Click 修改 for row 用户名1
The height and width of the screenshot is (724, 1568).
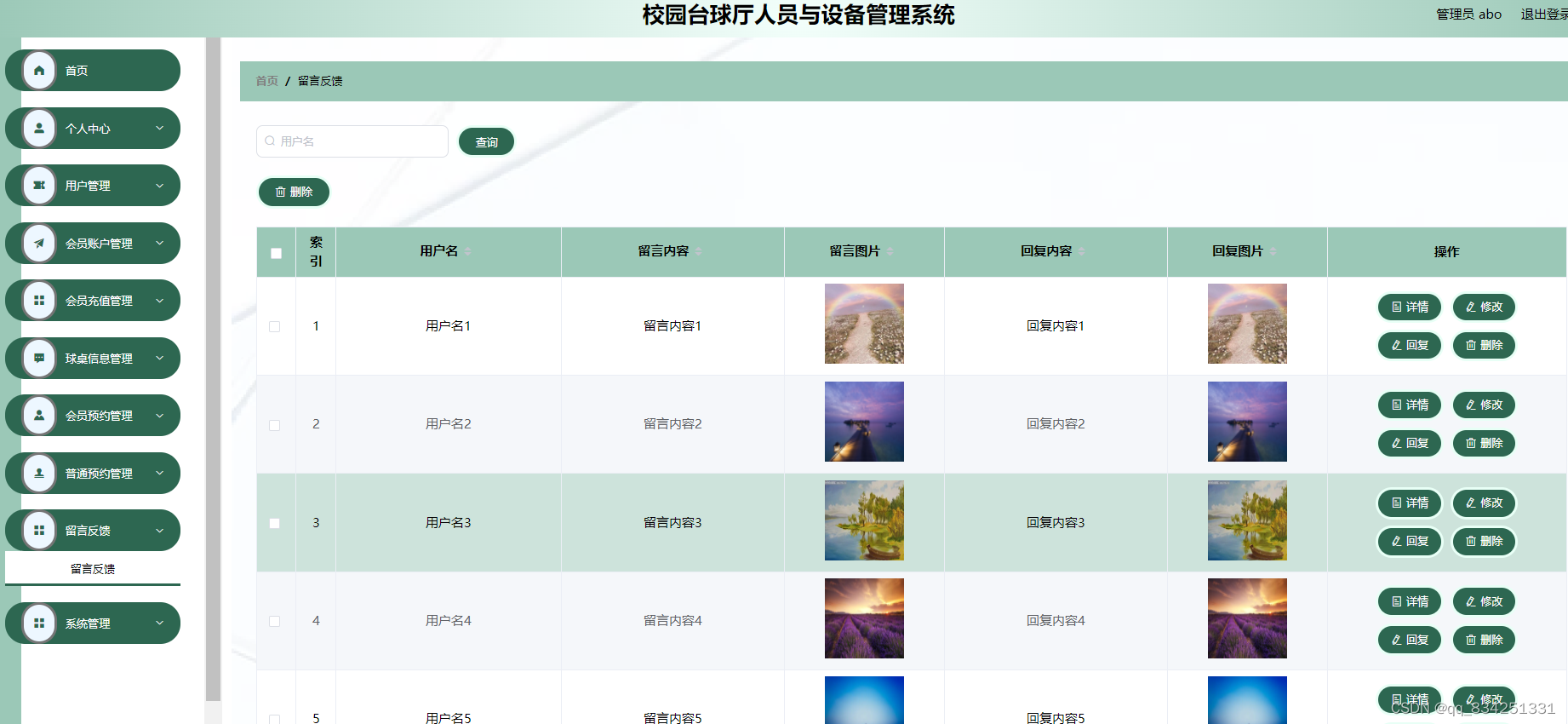point(1484,307)
